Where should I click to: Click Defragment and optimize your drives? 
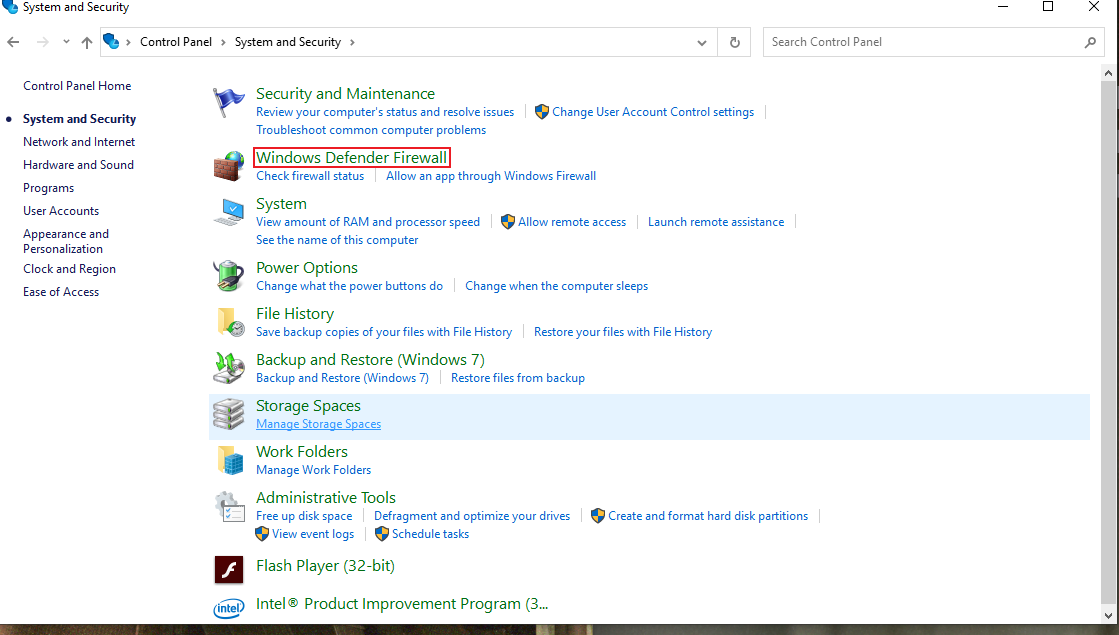[472, 516]
